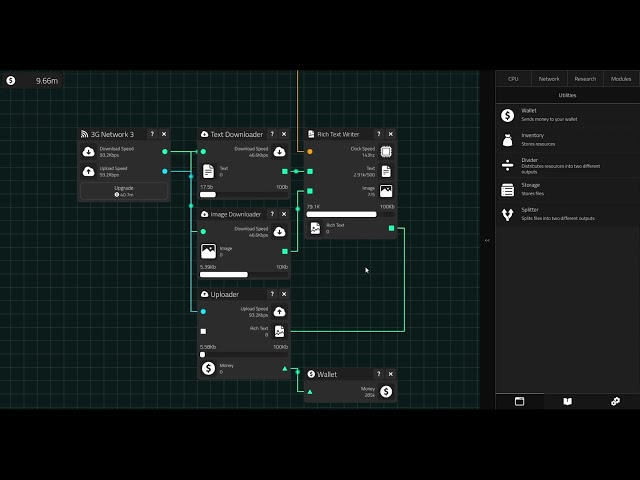Click the Text Downloader text output port
Viewport: 640px width, 480px height.
click(x=285, y=171)
